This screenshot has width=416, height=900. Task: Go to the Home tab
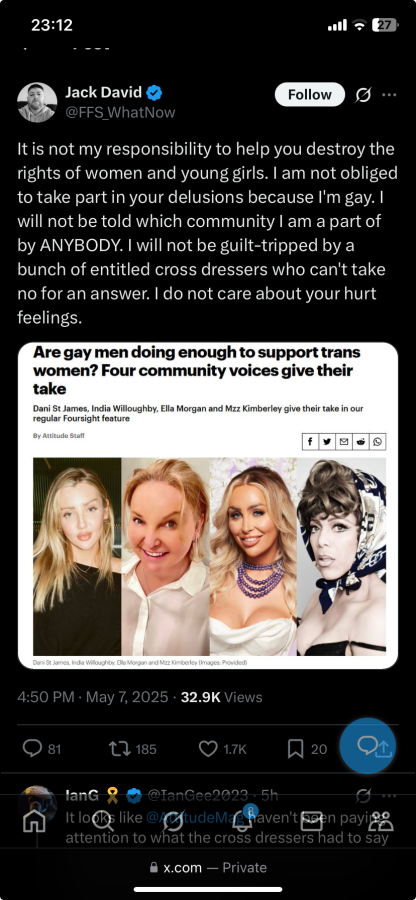[x=34, y=821]
